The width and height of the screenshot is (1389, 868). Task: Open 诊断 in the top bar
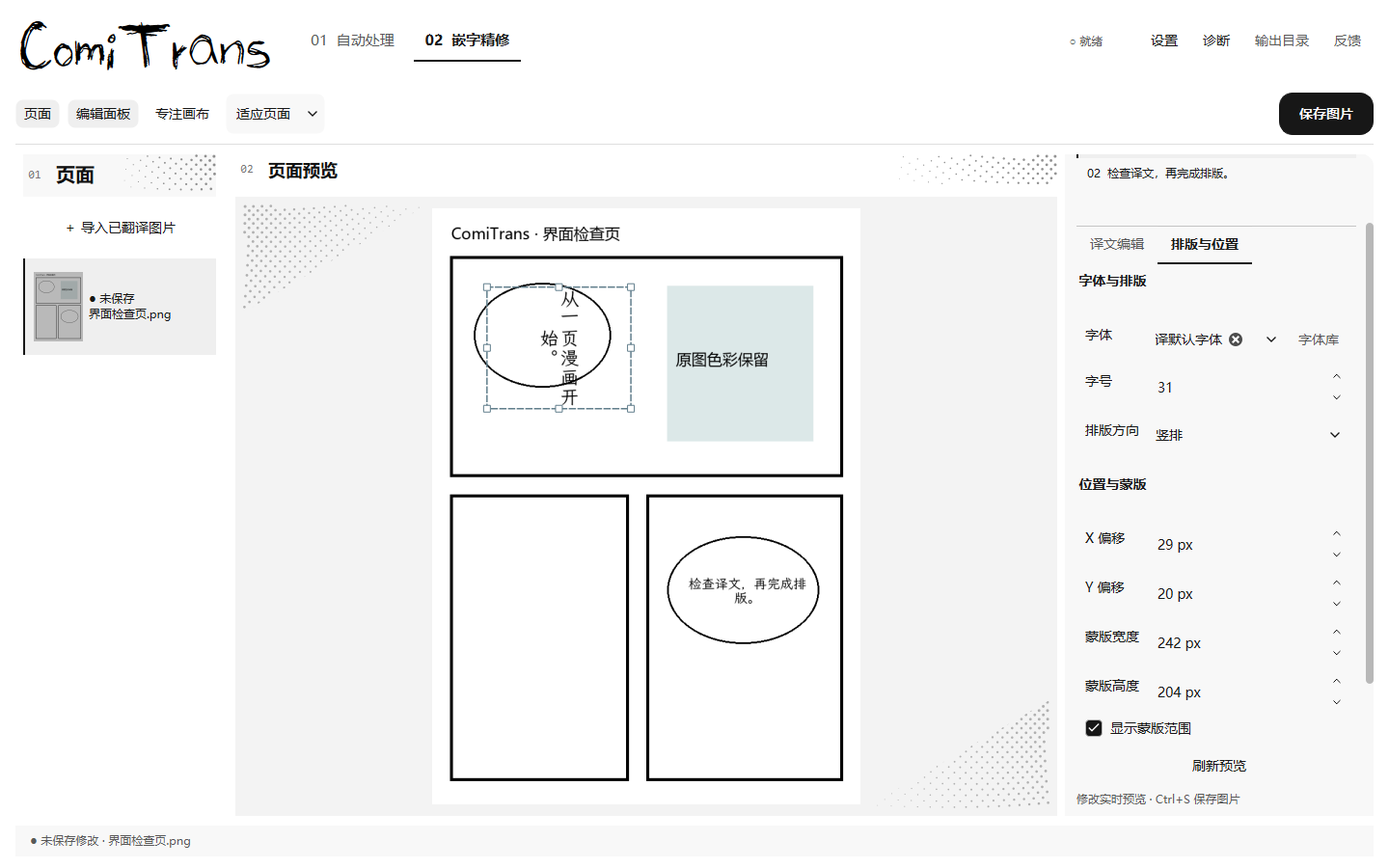tap(1216, 41)
